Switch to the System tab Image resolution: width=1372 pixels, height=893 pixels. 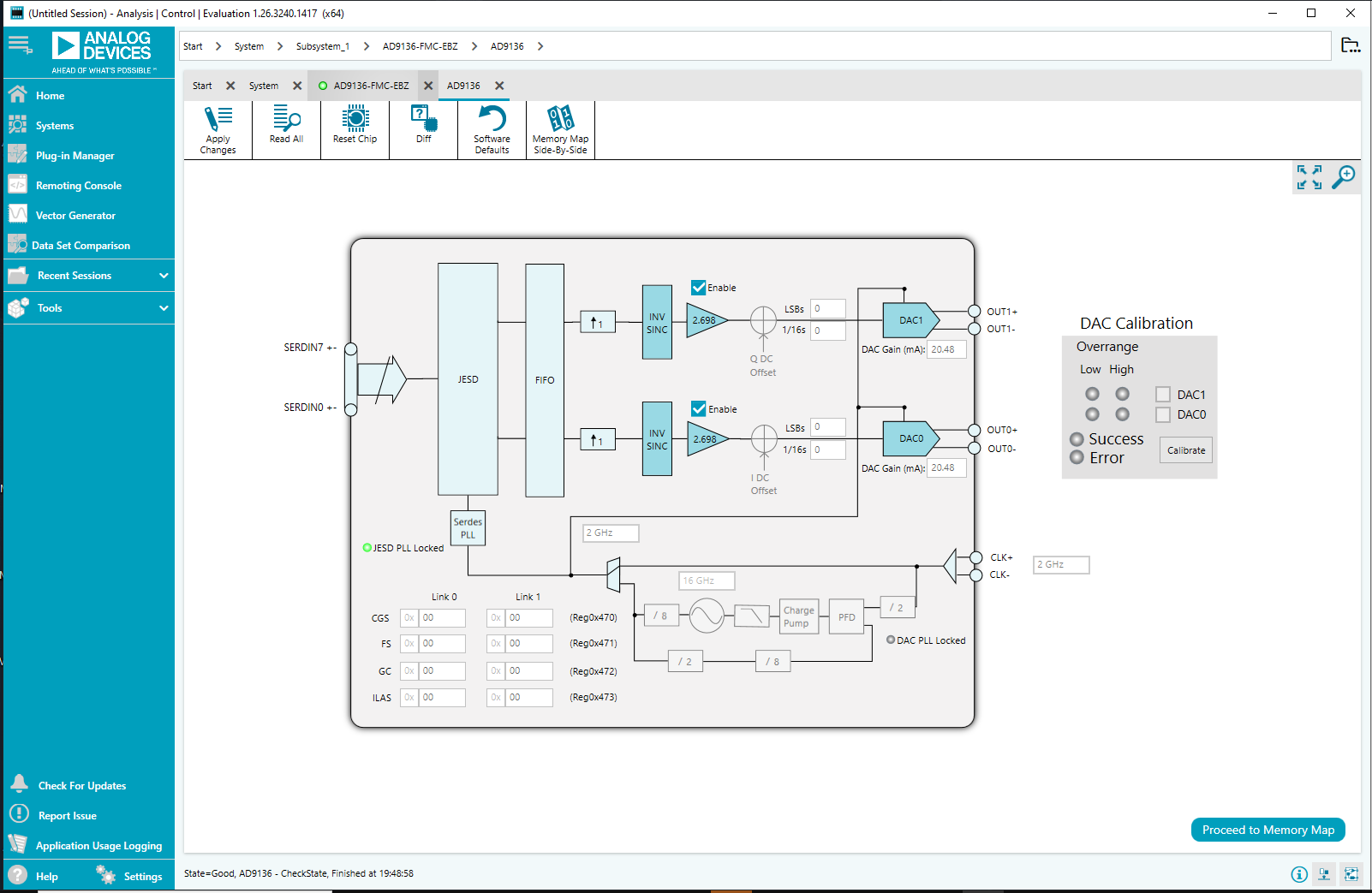(264, 86)
